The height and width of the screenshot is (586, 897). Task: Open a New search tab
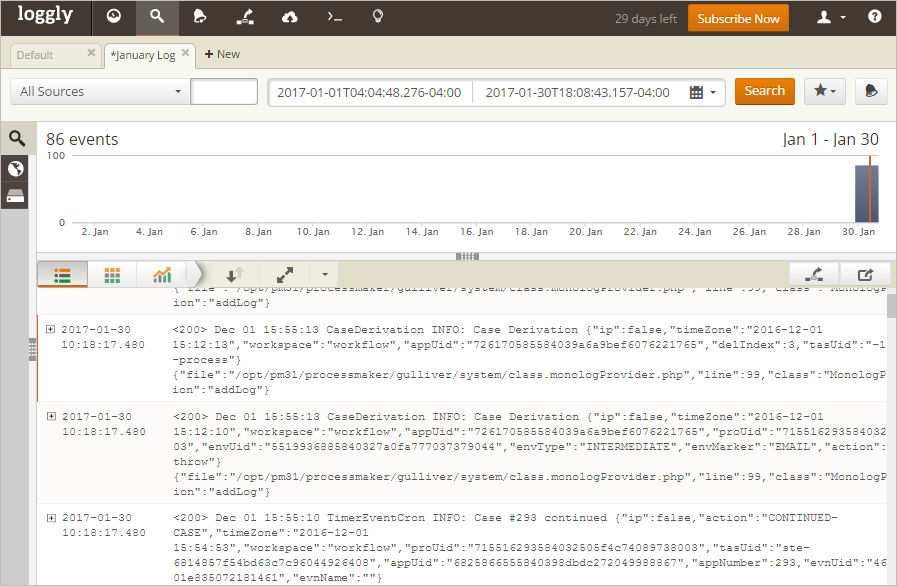pos(222,55)
